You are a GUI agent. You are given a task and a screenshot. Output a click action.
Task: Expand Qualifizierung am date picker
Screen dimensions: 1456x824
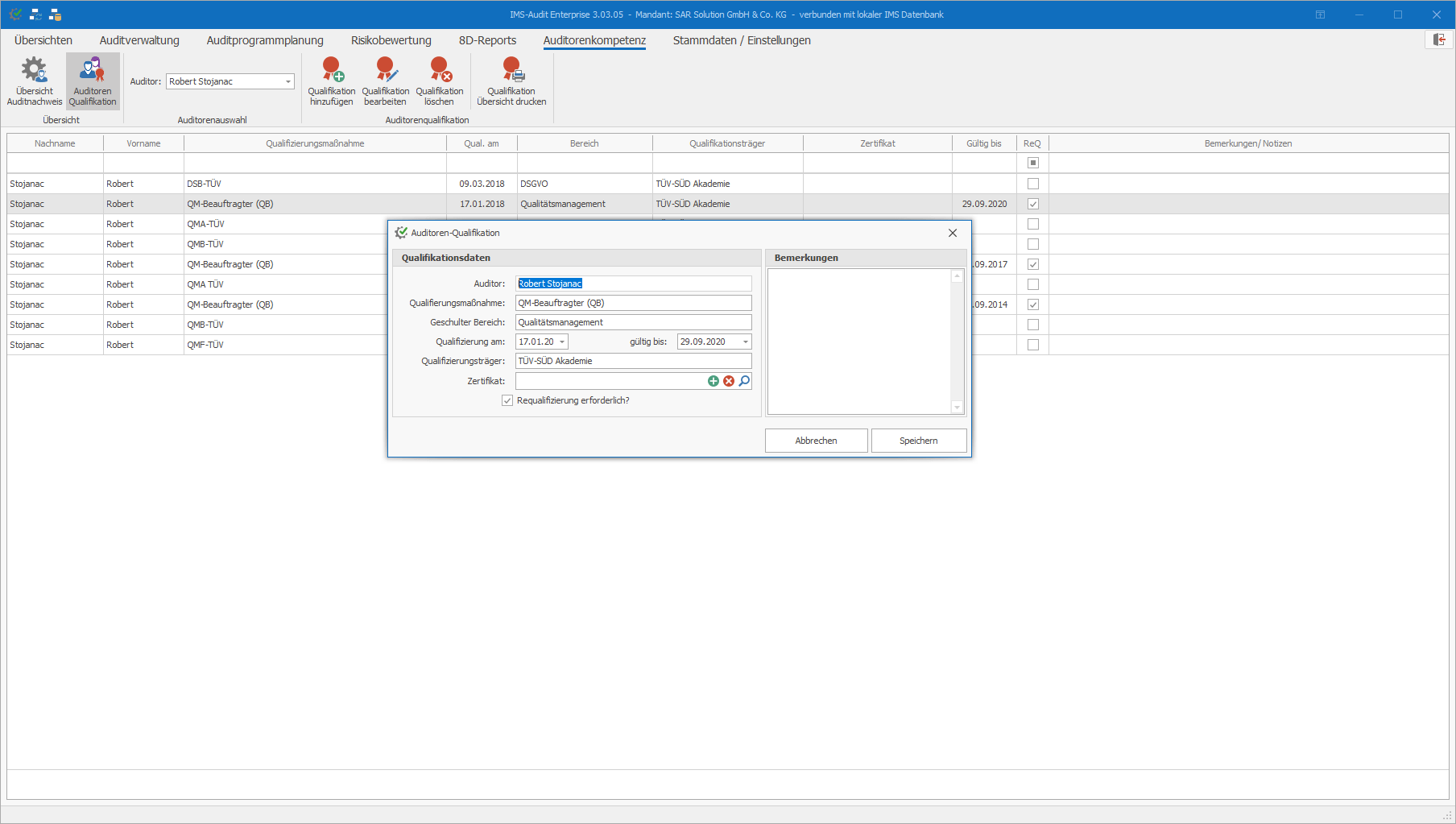click(x=562, y=342)
